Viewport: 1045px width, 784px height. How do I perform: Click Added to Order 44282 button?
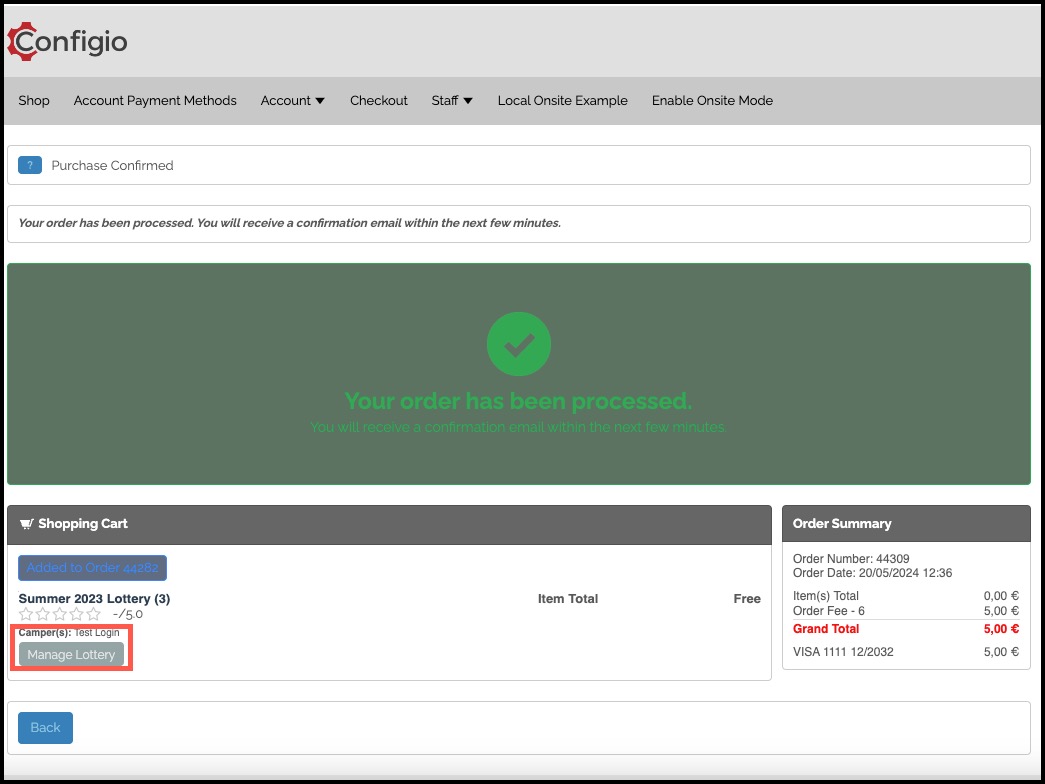(x=93, y=568)
